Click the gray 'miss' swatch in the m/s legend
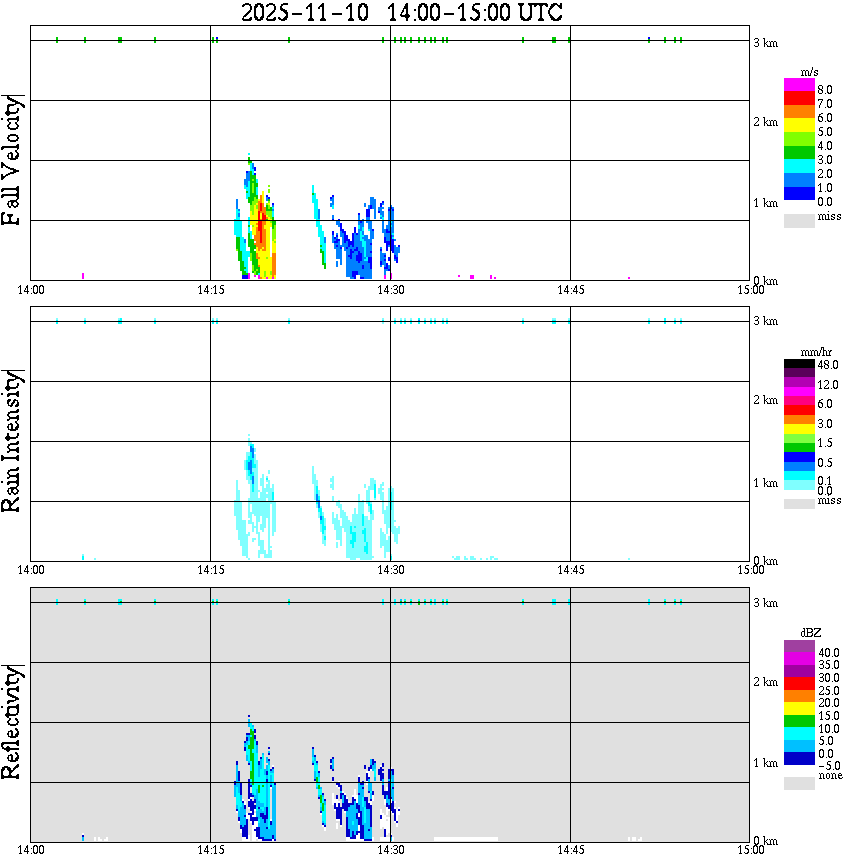The width and height of the screenshot is (850, 868). pos(799,220)
